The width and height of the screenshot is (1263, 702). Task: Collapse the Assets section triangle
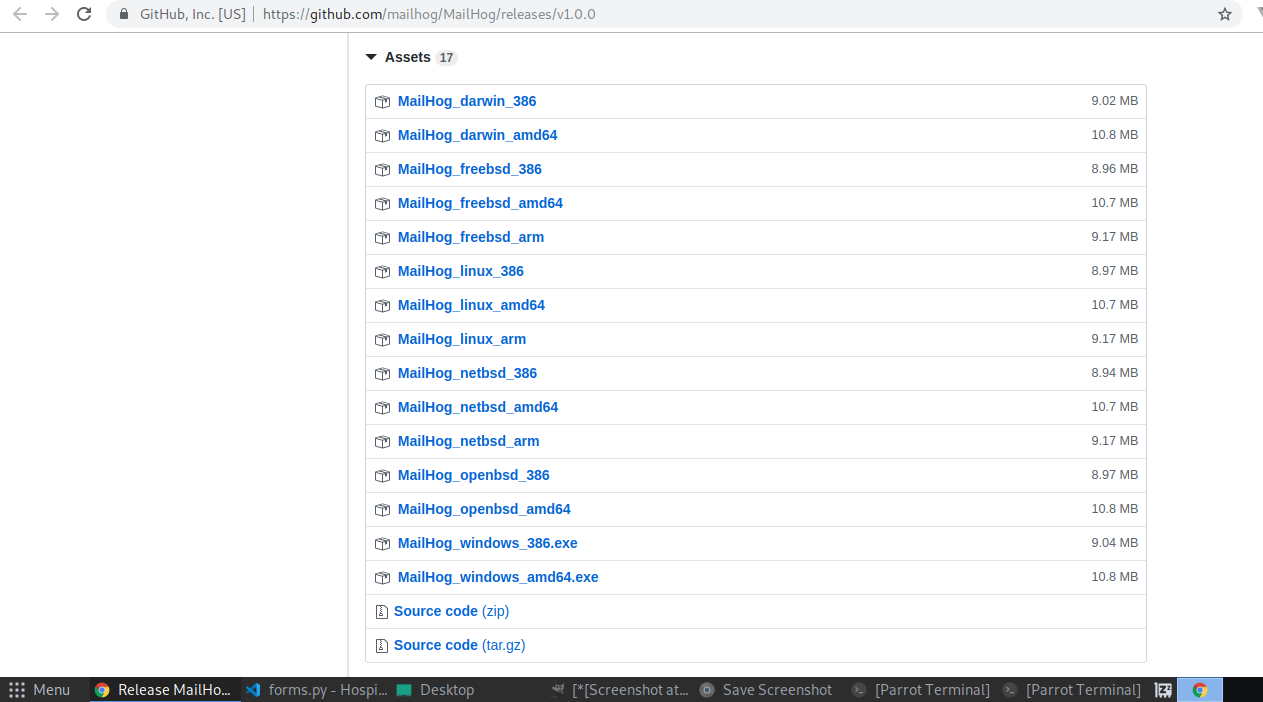click(371, 58)
